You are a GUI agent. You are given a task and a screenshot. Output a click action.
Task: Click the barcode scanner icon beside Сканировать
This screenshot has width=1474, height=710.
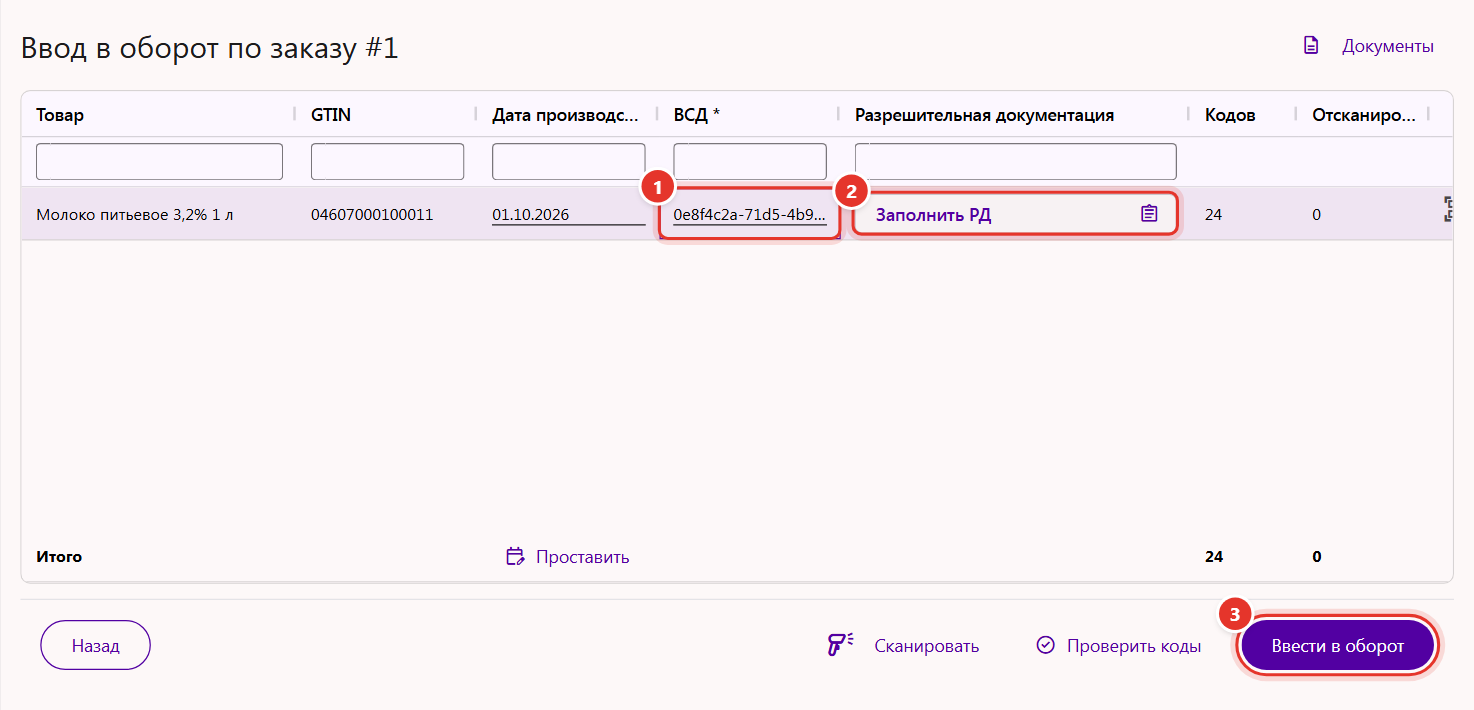click(x=839, y=646)
